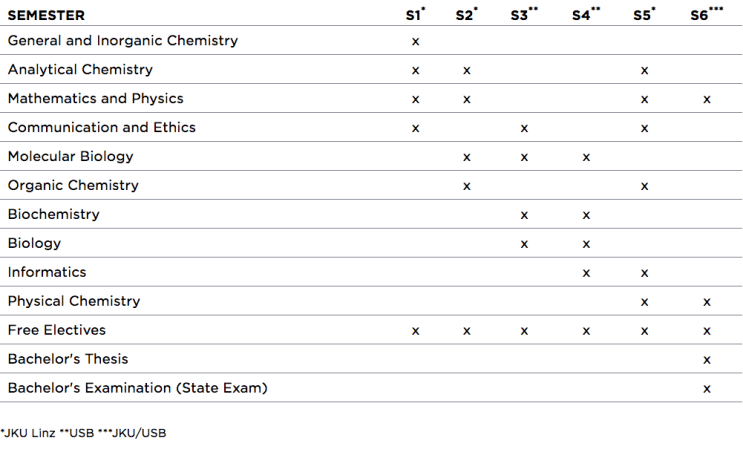Click the x for Bachelor's Thesis in S6
743x452 pixels.
(x=707, y=360)
